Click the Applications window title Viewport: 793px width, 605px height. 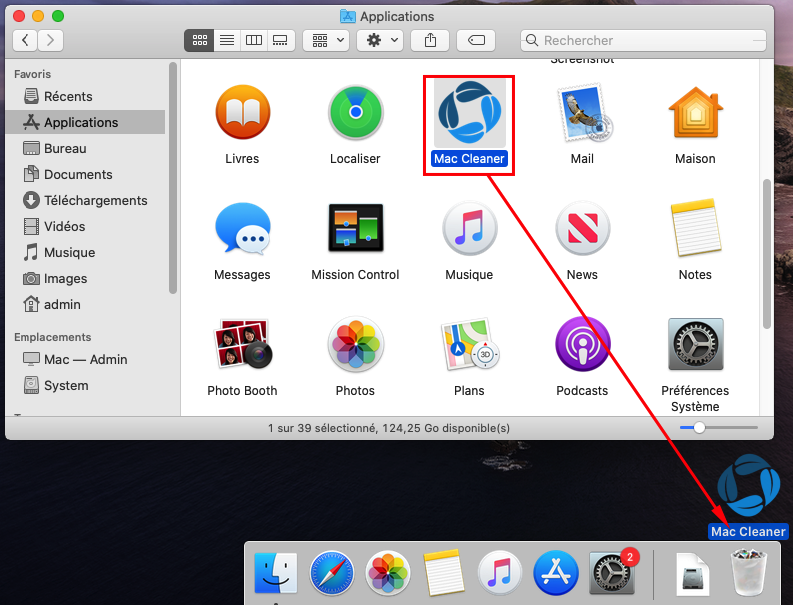click(397, 17)
